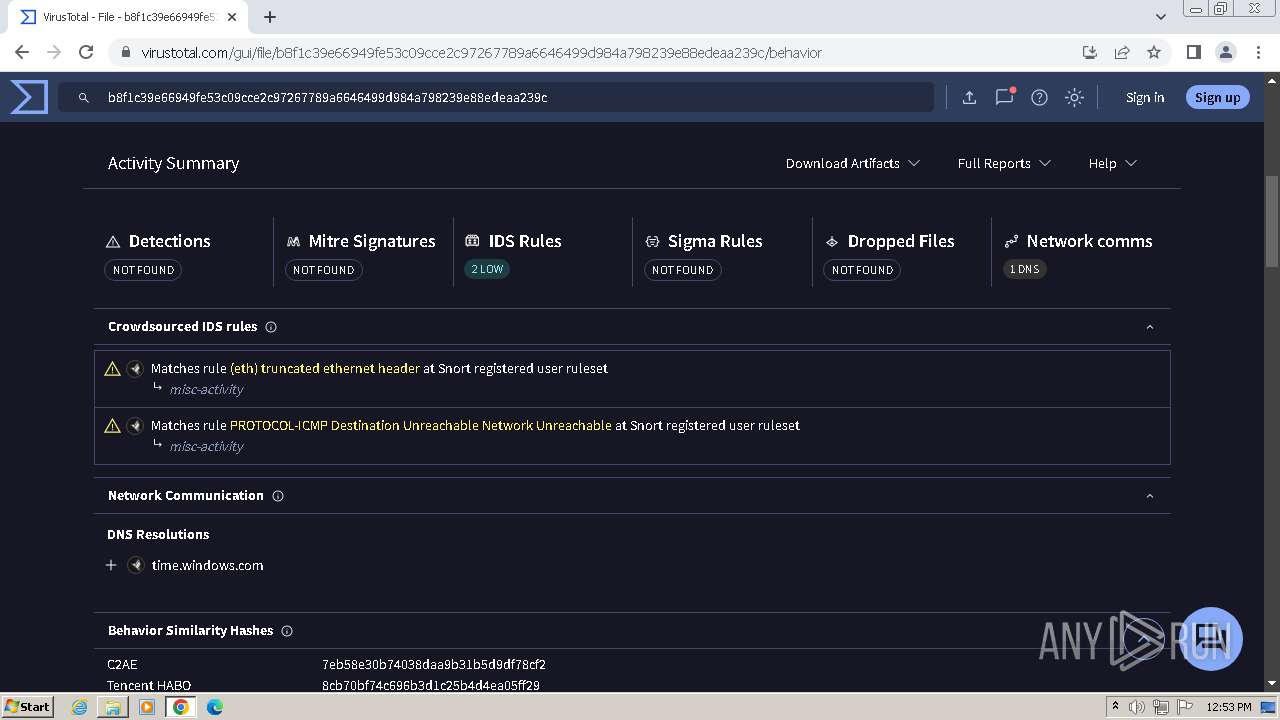Click the 2 LOW badge

point(487,269)
